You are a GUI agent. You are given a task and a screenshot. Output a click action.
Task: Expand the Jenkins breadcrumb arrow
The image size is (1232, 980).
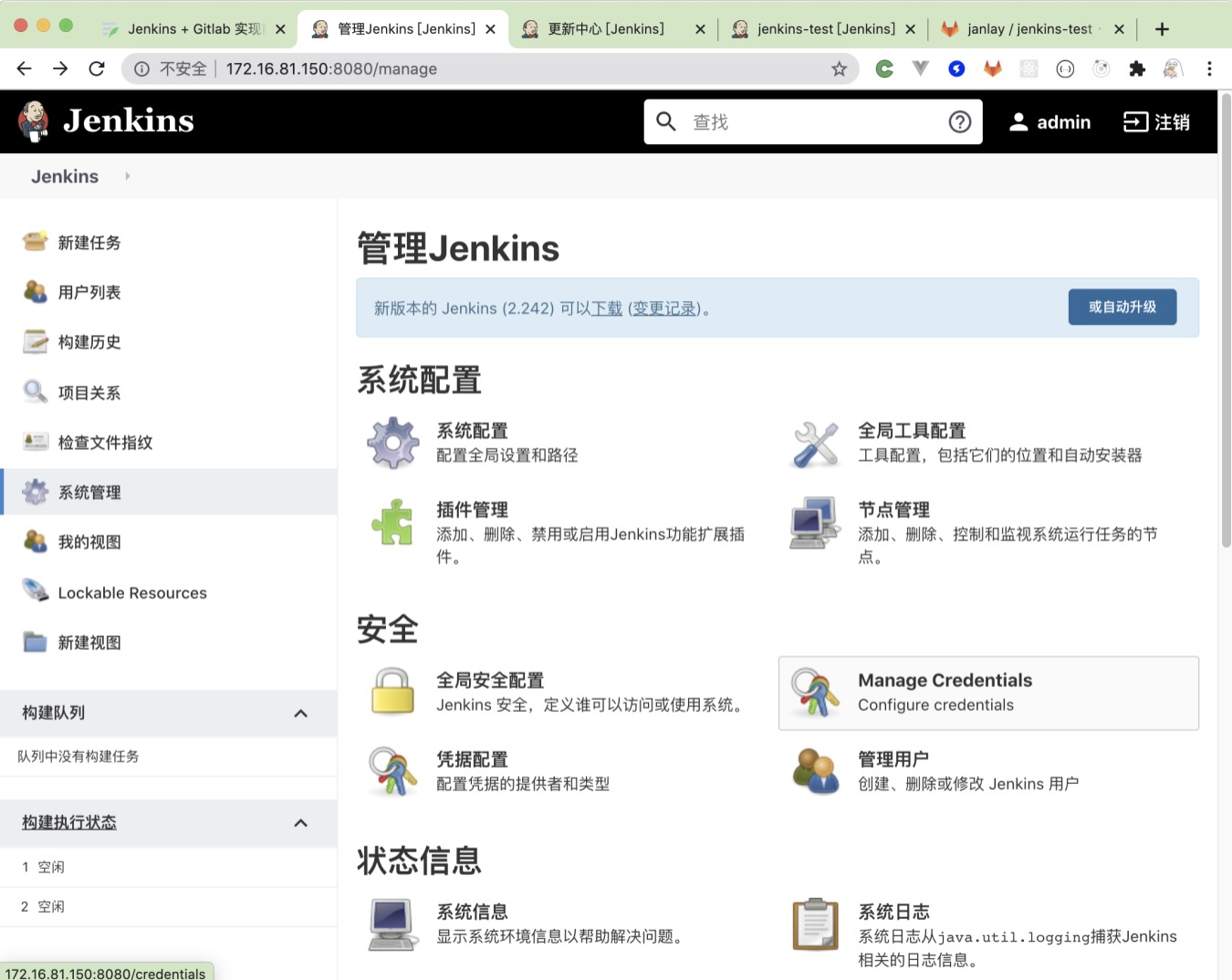click(127, 176)
